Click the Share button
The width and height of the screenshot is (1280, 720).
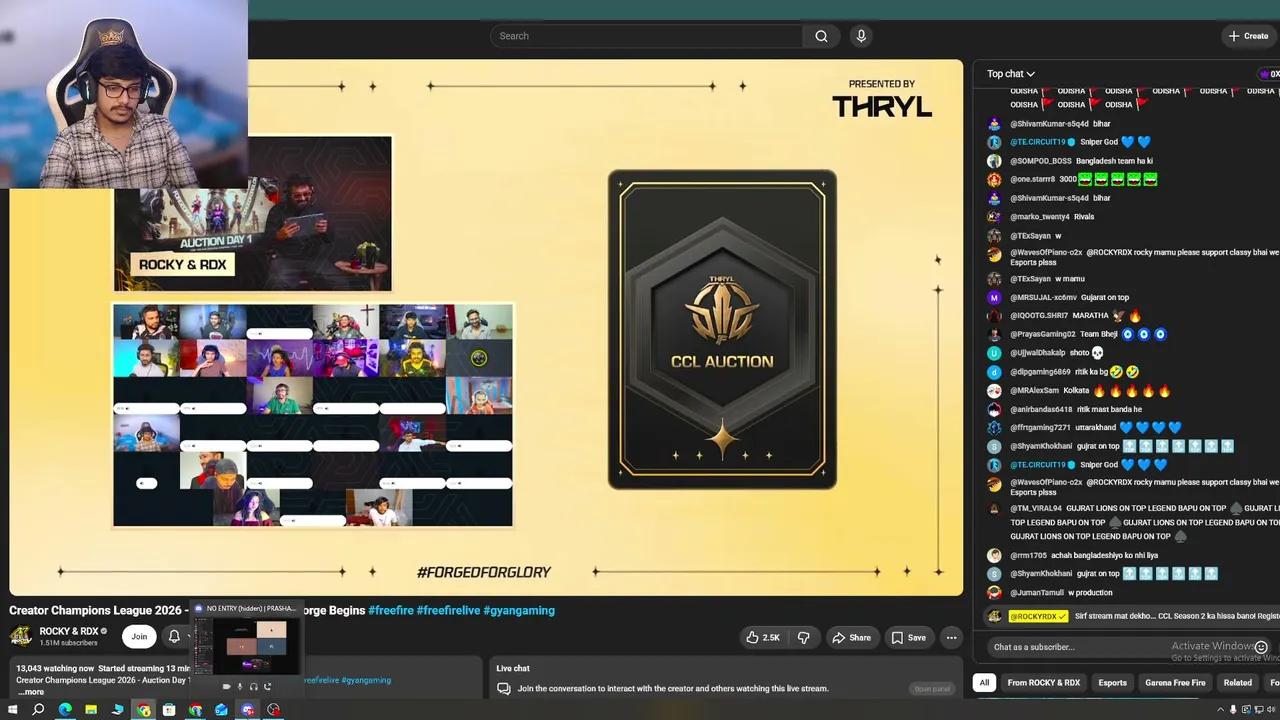852,637
